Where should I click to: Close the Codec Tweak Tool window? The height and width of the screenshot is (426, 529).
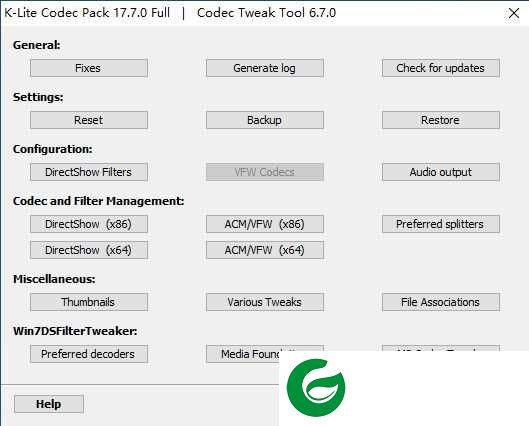tap(513, 13)
